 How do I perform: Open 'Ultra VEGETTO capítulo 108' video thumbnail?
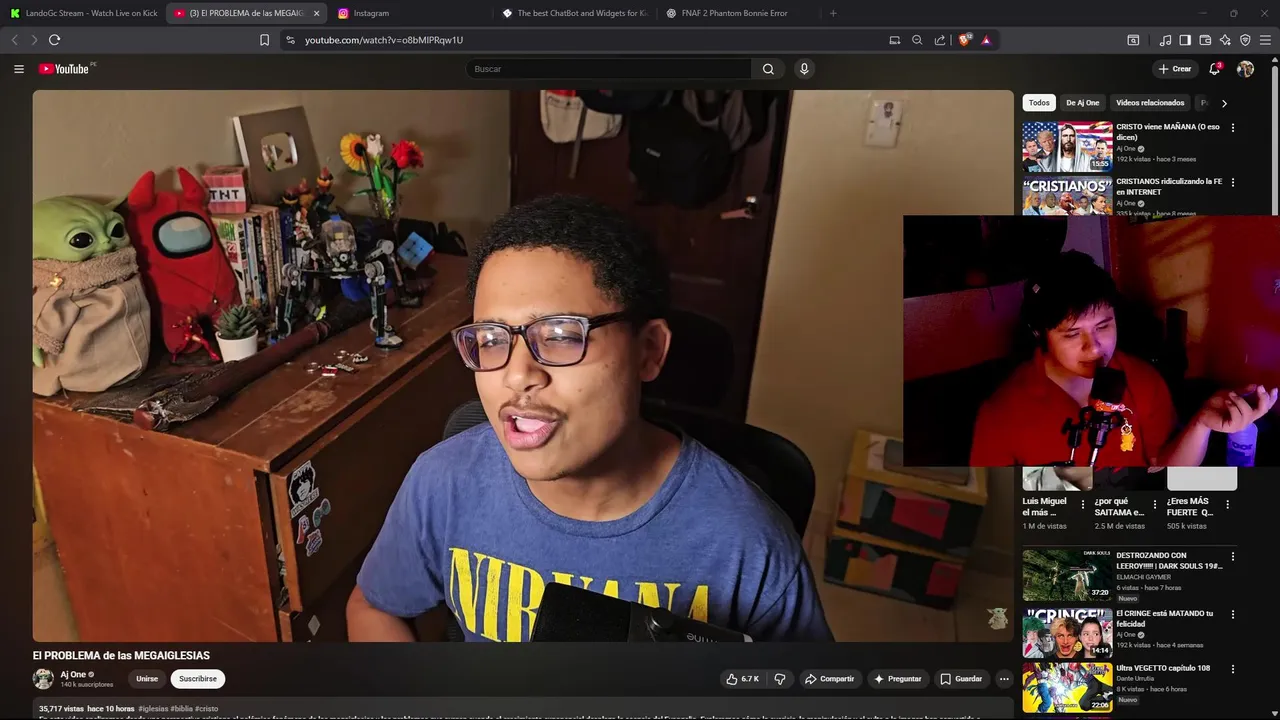pos(1067,687)
